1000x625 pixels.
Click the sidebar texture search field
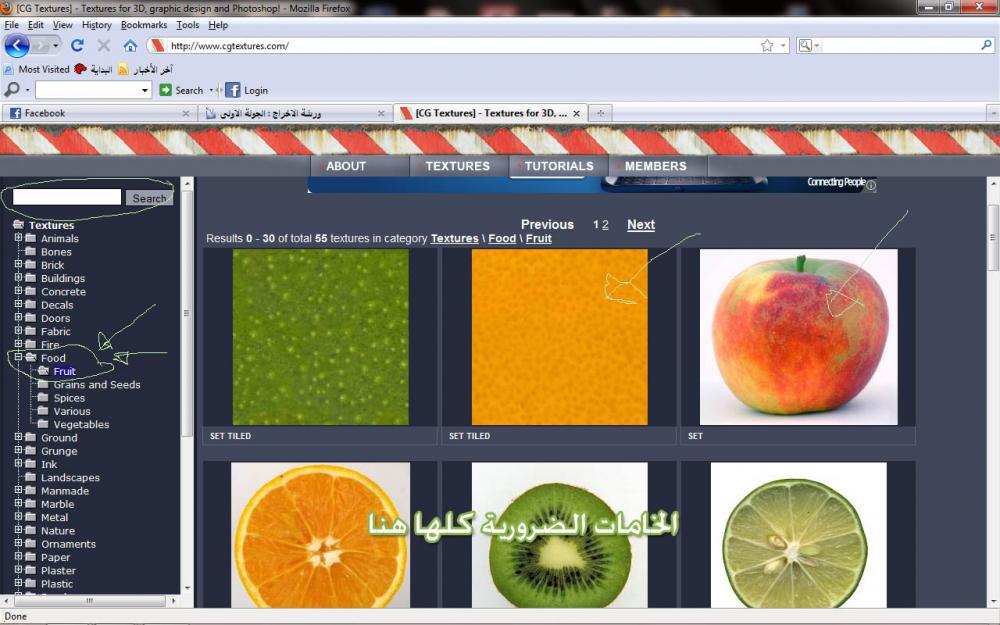[67, 197]
